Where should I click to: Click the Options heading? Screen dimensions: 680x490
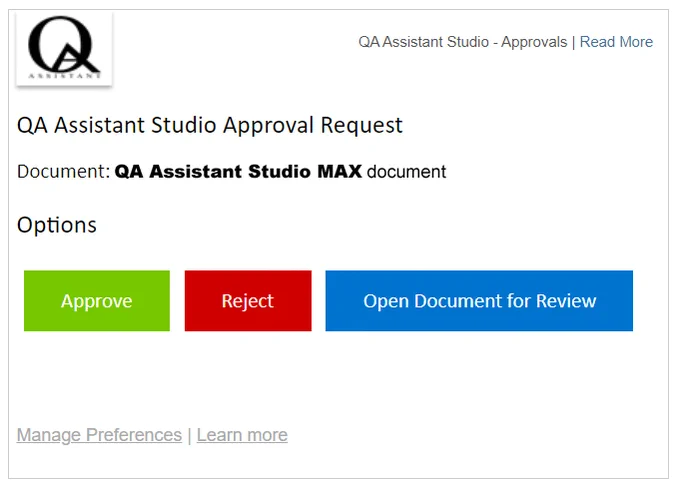pyautogui.click(x=57, y=225)
